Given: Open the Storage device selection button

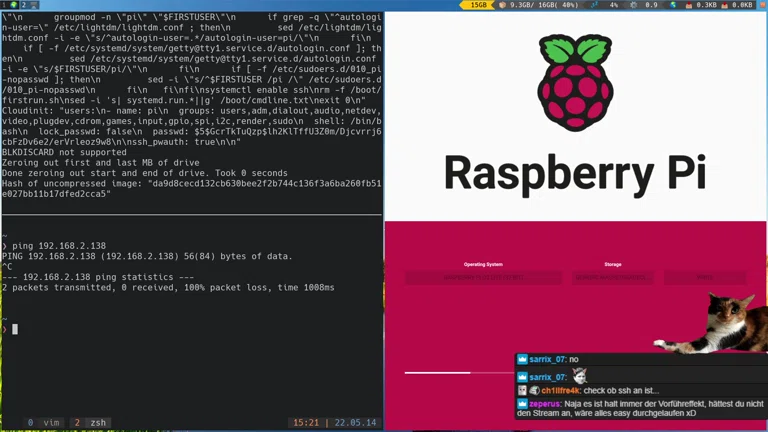Looking at the screenshot, I should (612, 277).
